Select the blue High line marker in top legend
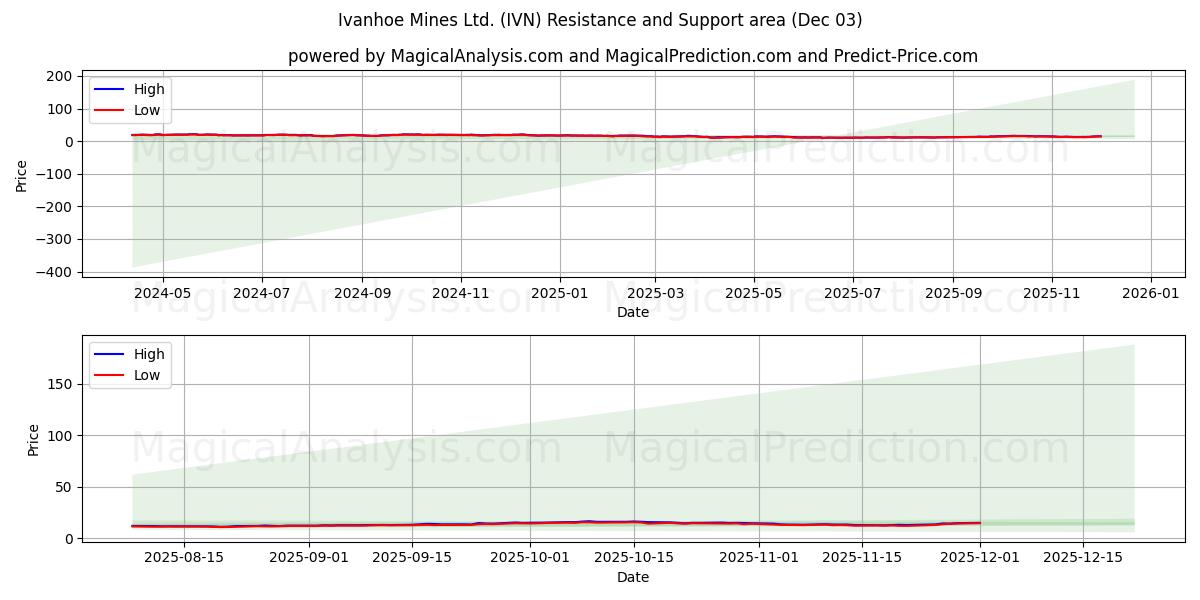This screenshot has height=600, width=1200. pyautogui.click(x=110, y=89)
